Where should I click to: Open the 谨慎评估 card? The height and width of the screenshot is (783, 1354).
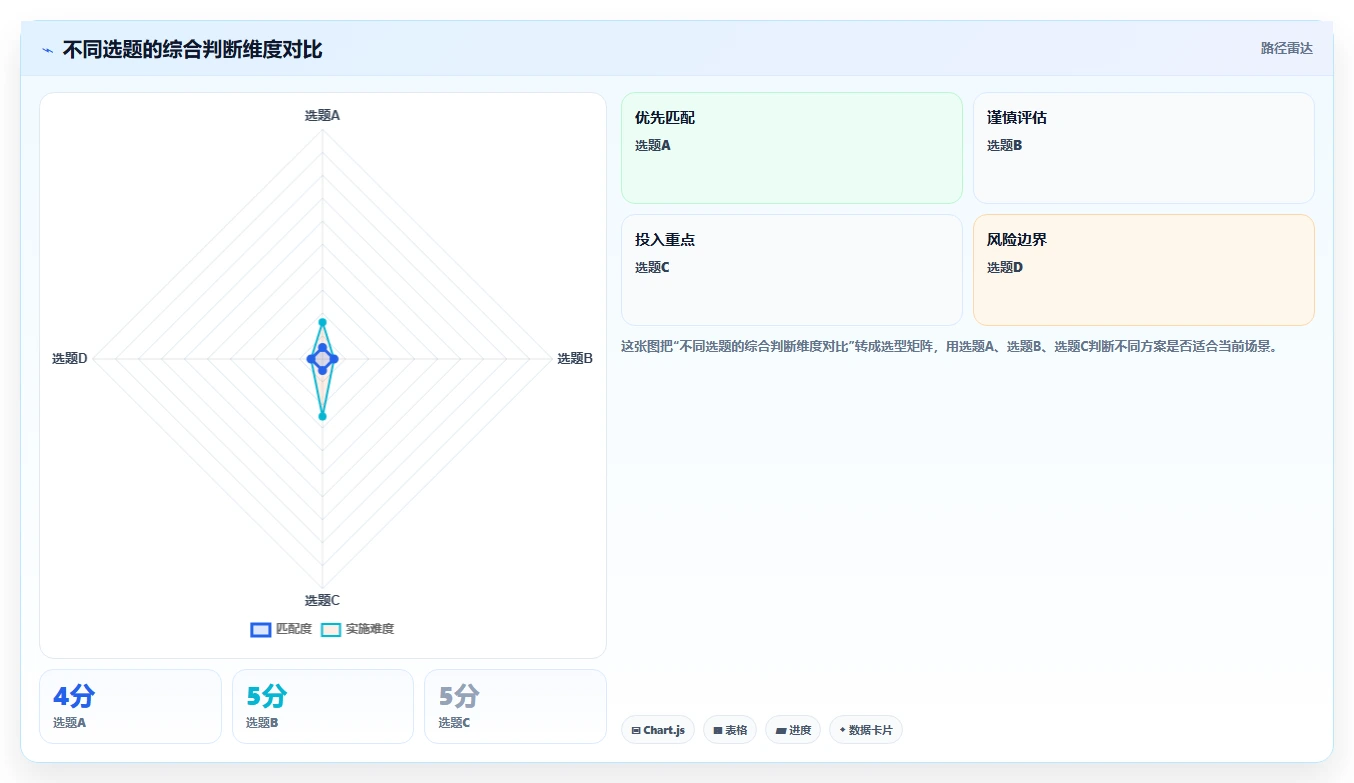(x=1144, y=148)
